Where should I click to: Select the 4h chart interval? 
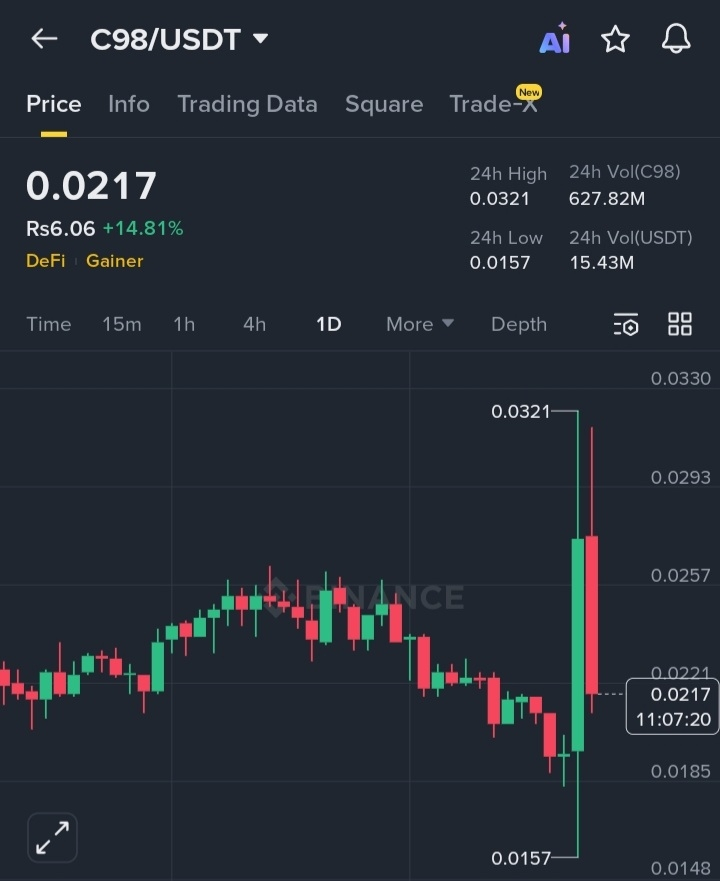click(x=254, y=324)
